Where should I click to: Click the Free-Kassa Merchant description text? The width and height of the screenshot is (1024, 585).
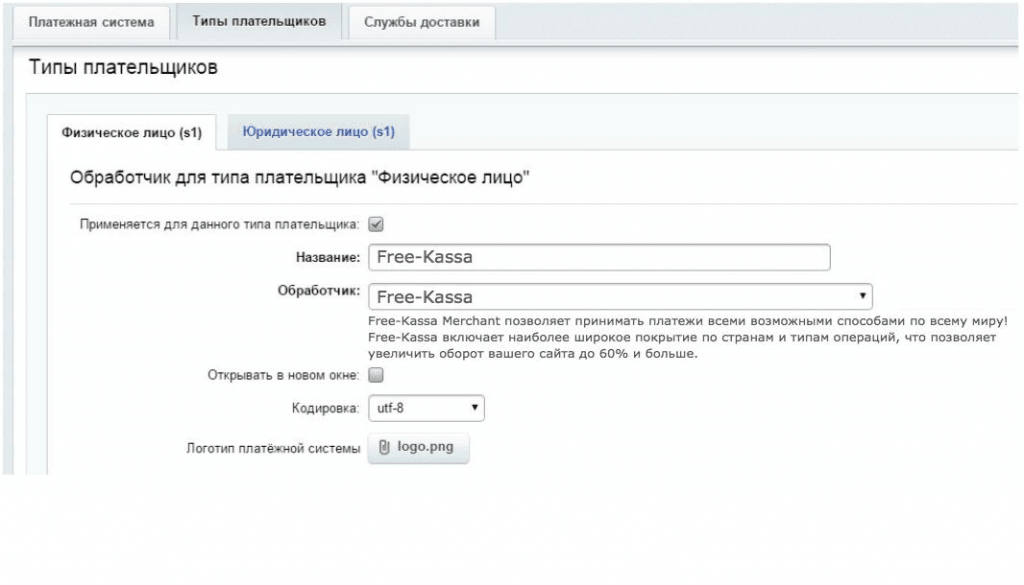point(688,338)
